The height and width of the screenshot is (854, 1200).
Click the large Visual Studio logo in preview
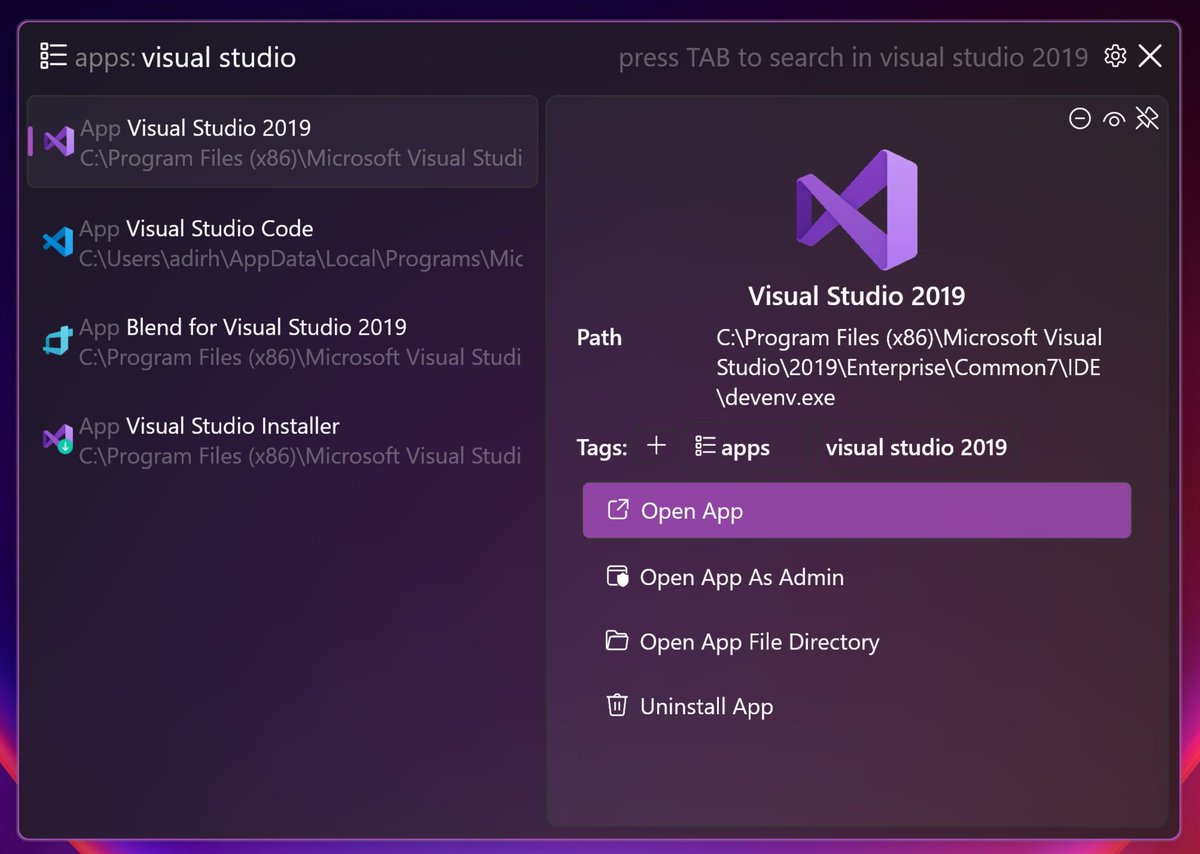tap(857, 210)
